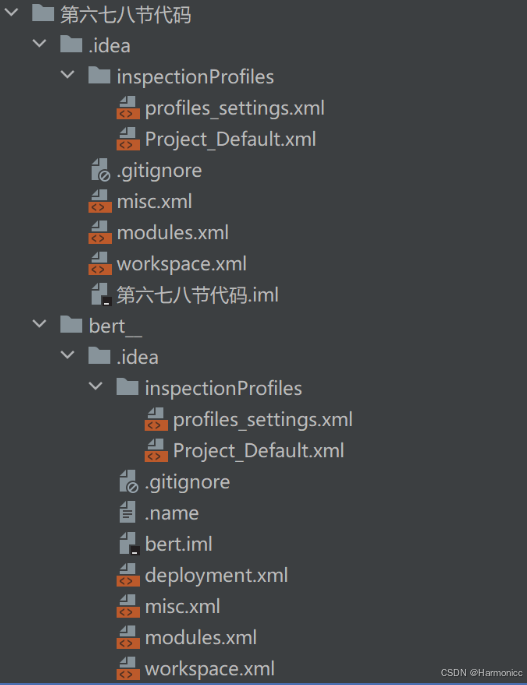527x685 pixels.
Task: Click XML icon of Project_Default.xml inside bert__
Action: tap(156, 450)
